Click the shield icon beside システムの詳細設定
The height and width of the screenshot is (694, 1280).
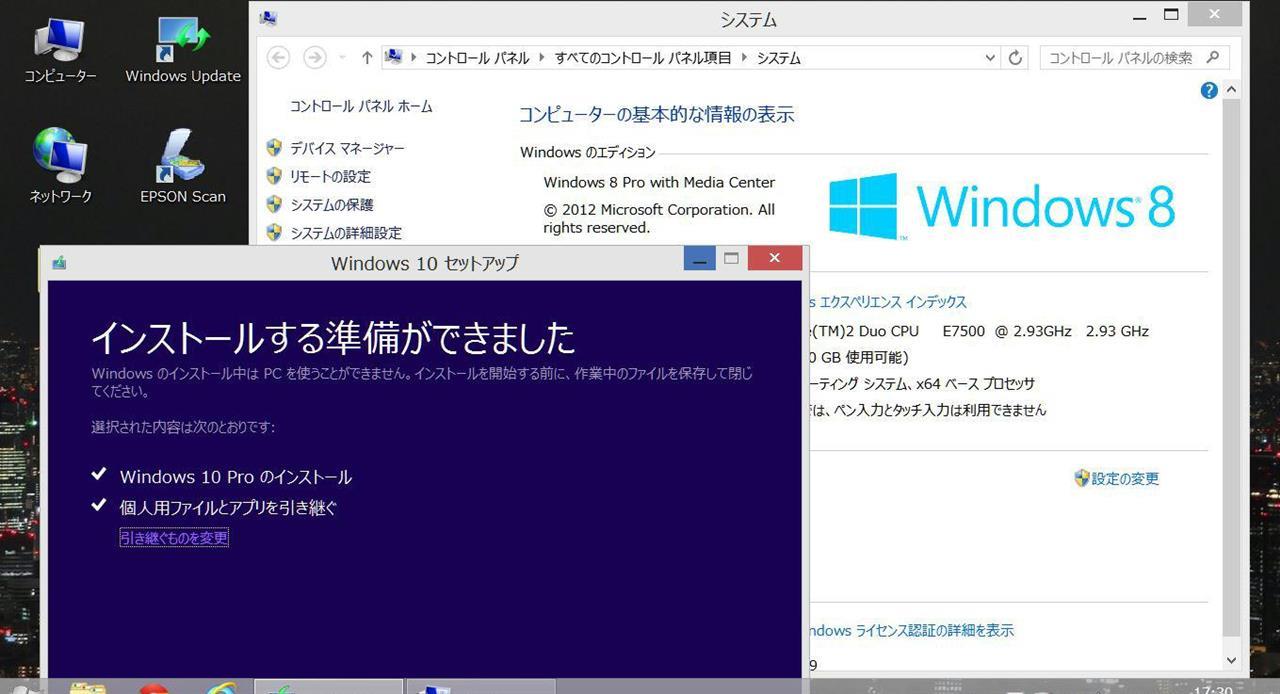(x=274, y=232)
